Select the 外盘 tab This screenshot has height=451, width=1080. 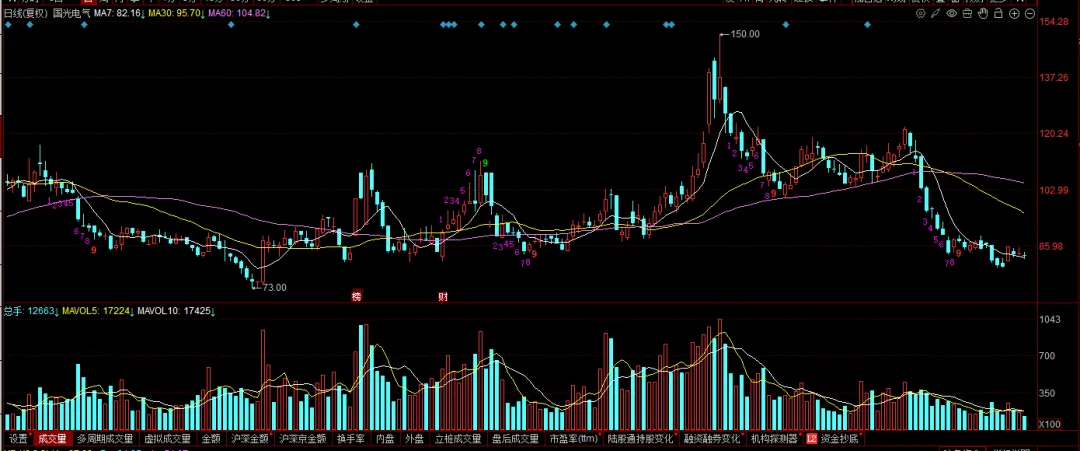(x=414, y=438)
